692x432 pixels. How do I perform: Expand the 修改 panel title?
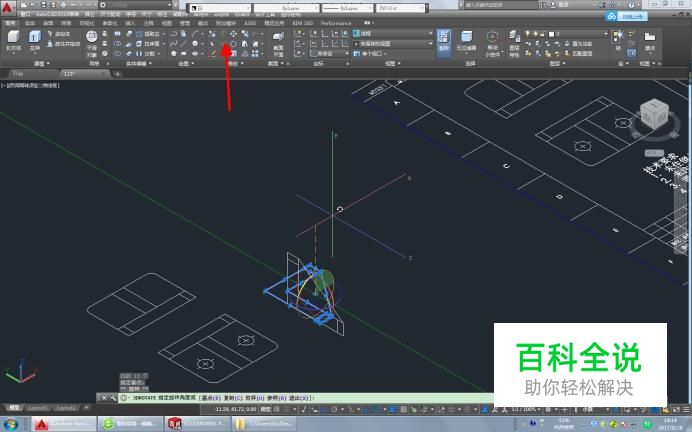pos(234,64)
